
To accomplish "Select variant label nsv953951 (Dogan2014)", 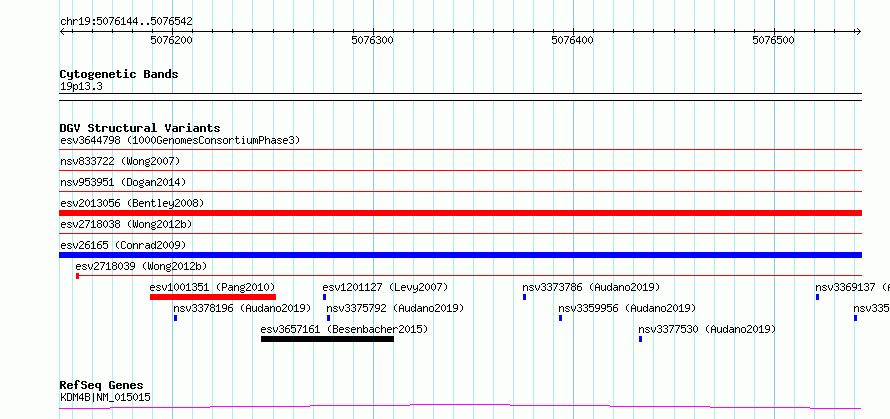I will pyautogui.click(x=123, y=183).
